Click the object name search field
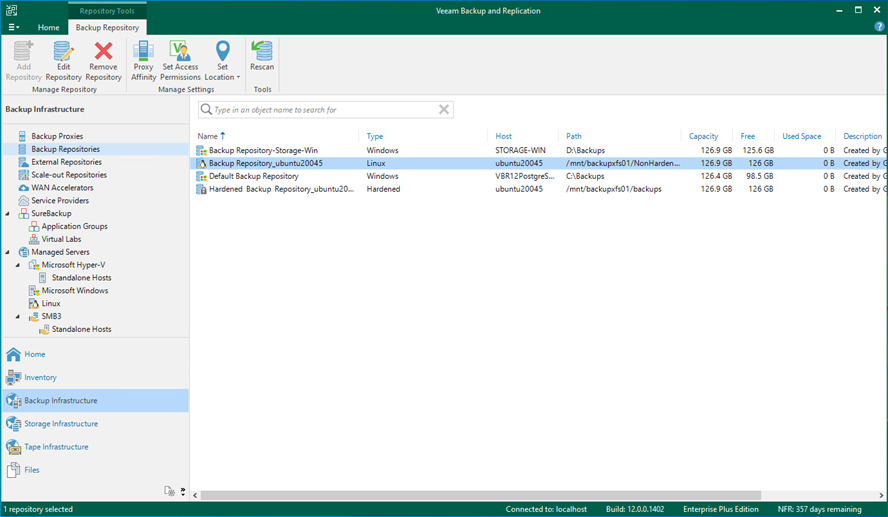The width and height of the screenshot is (888, 517). [x=325, y=110]
